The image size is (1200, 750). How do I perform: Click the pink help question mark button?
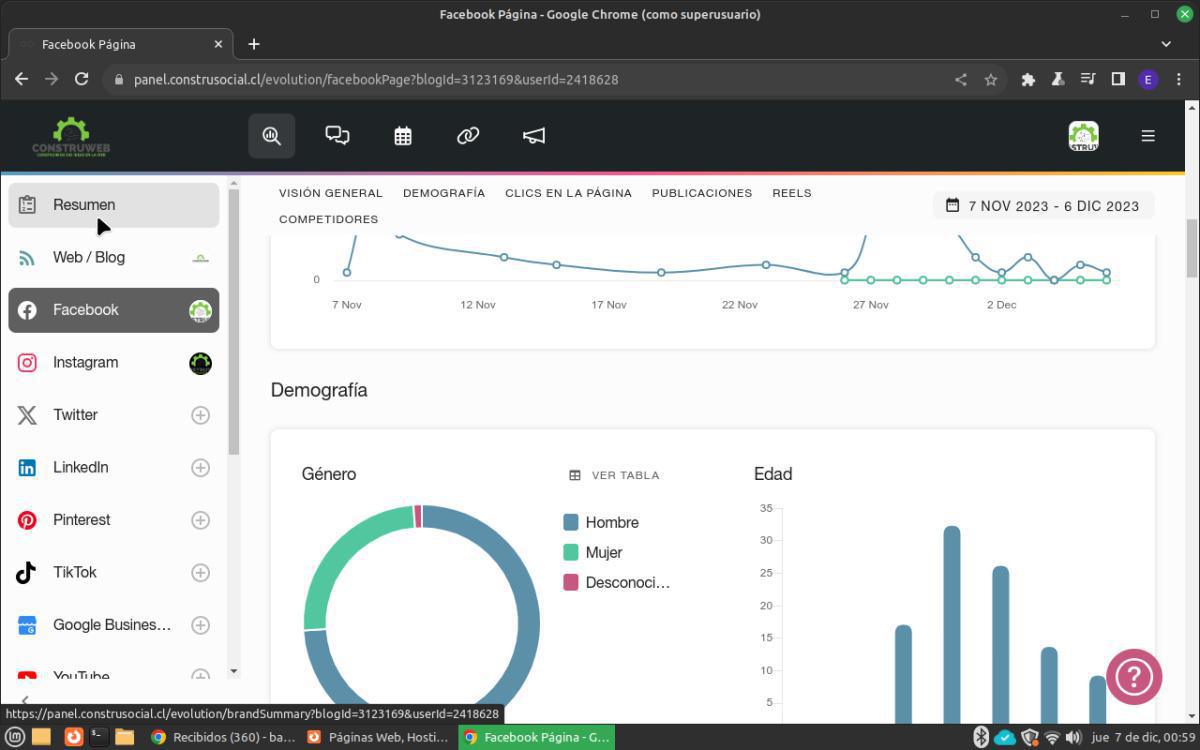[1133, 677]
